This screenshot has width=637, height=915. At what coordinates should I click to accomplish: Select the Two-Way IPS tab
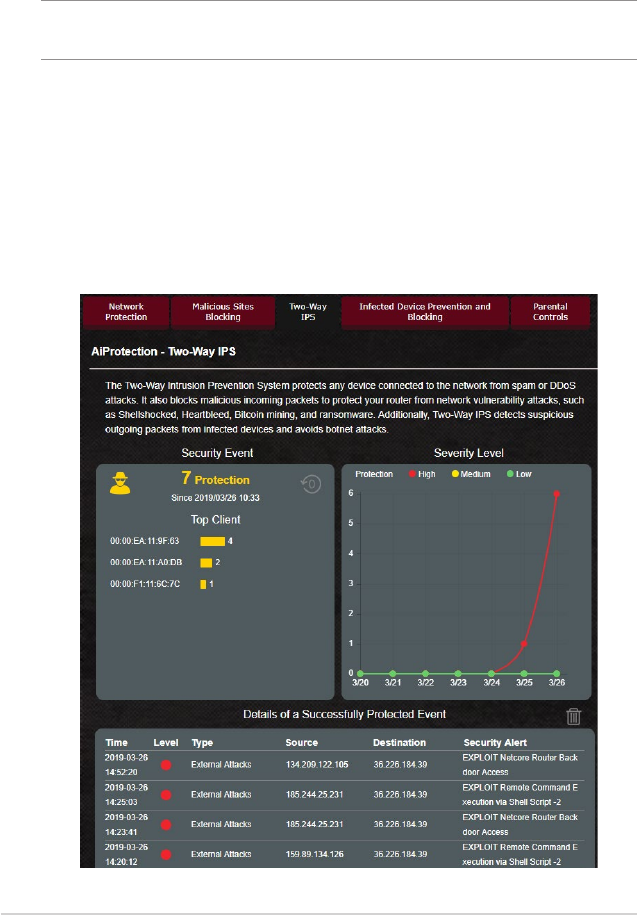(x=308, y=312)
